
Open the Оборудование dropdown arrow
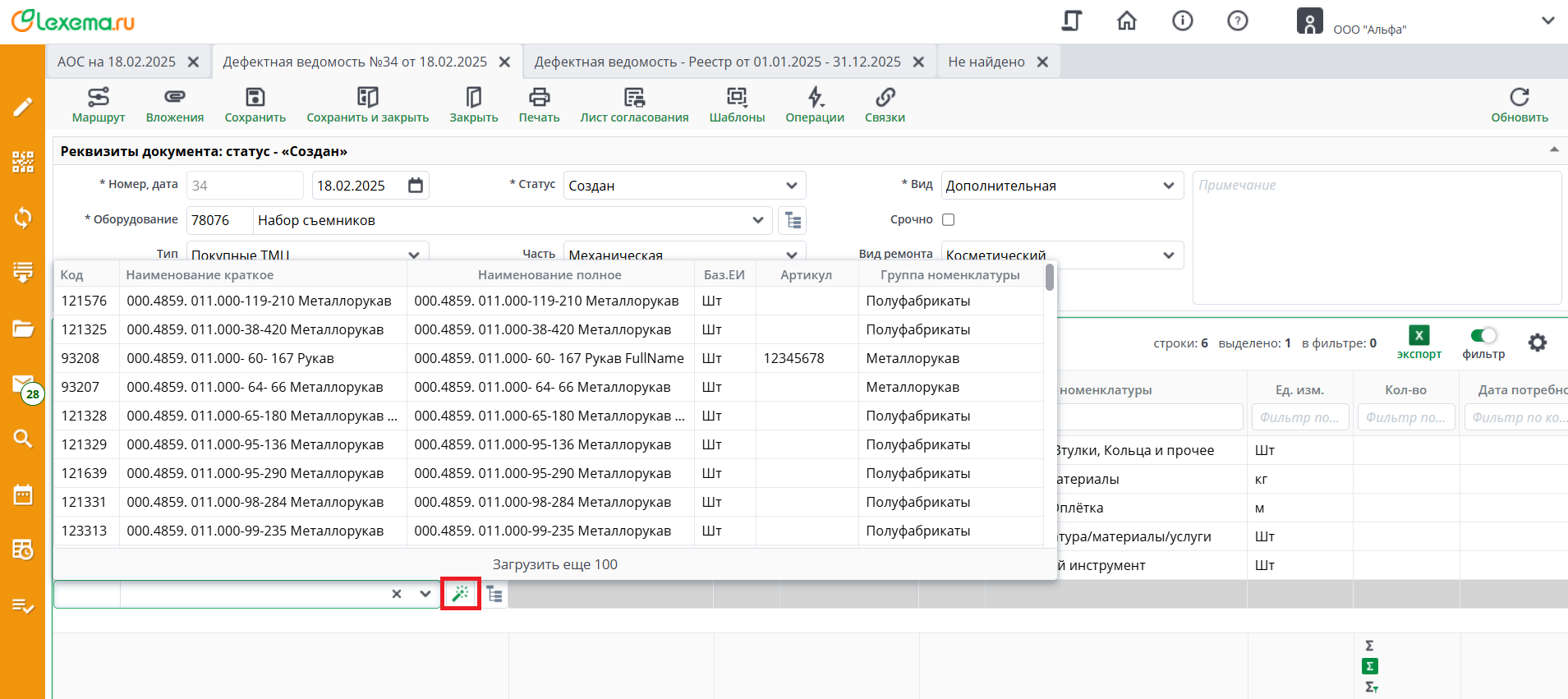coord(757,220)
